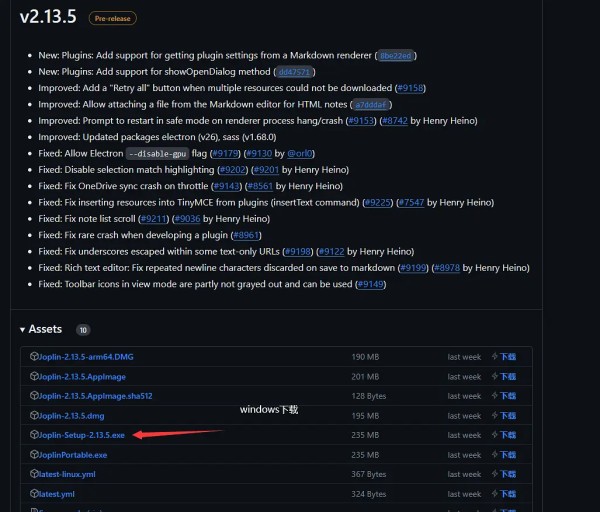Open commit link a7dddaf
The width and height of the screenshot is (600, 512).
point(370,104)
